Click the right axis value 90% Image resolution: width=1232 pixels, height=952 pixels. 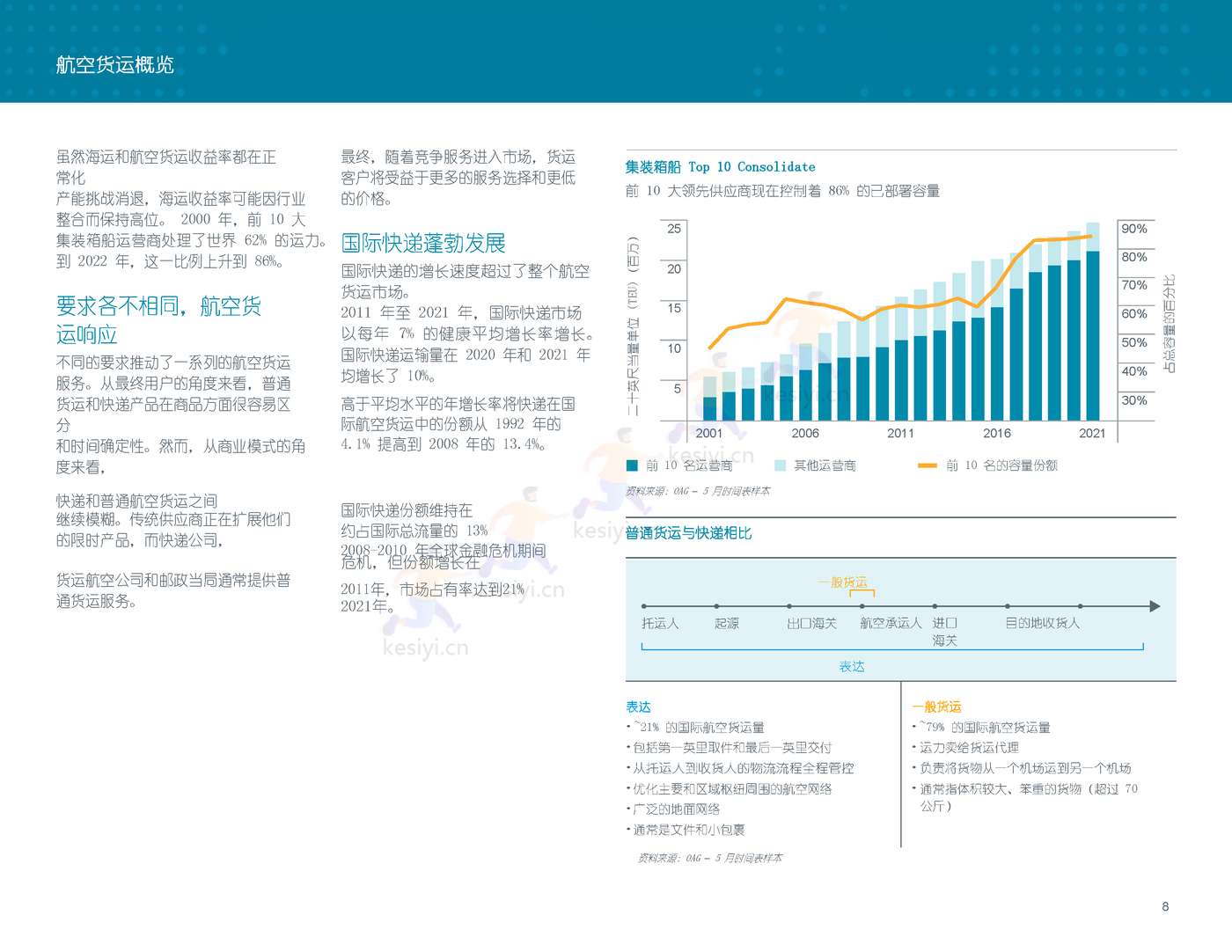[x=1134, y=229]
